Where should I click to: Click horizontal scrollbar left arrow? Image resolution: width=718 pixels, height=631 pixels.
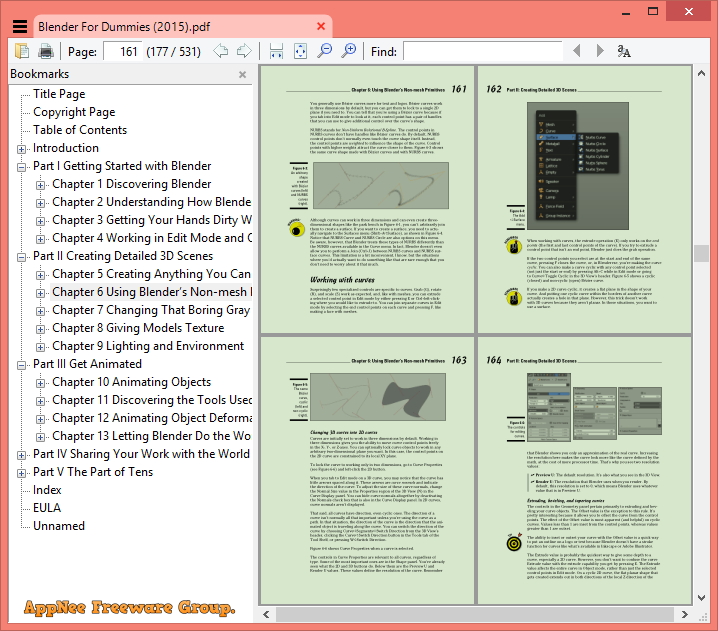pyautogui.click(x=266, y=615)
